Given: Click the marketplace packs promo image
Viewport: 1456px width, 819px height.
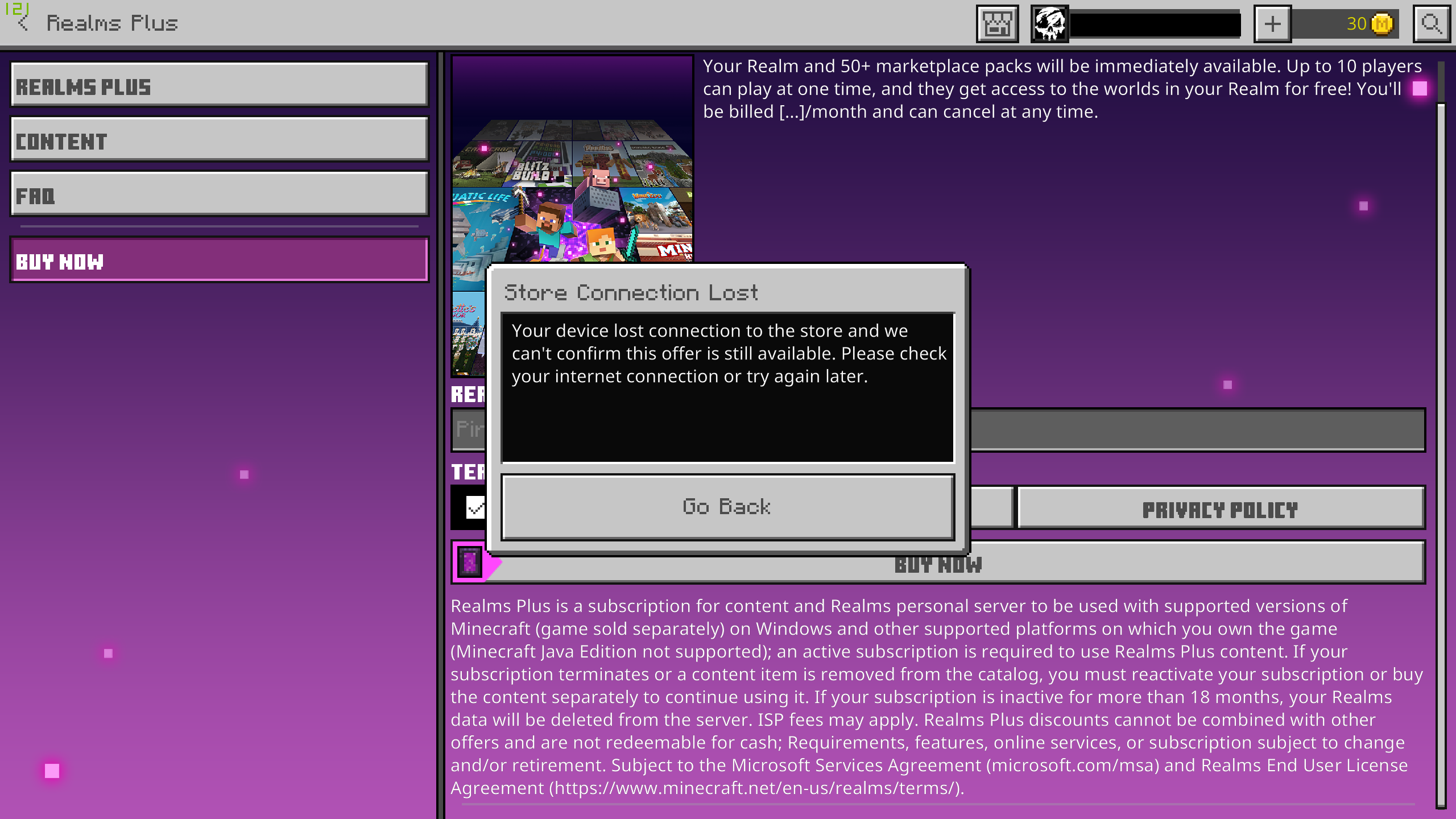Looking at the screenshot, I should click(572, 165).
